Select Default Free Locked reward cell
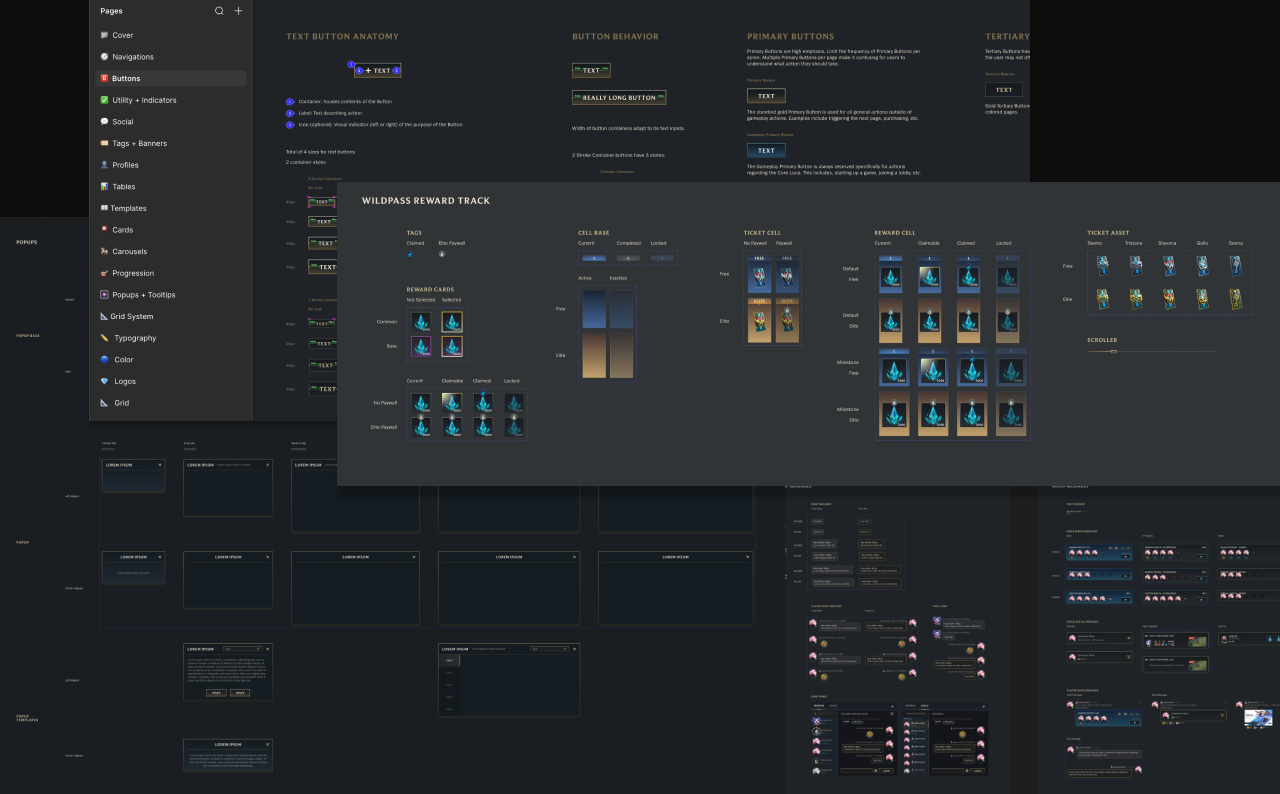This screenshot has height=794, width=1280. point(1005,274)
